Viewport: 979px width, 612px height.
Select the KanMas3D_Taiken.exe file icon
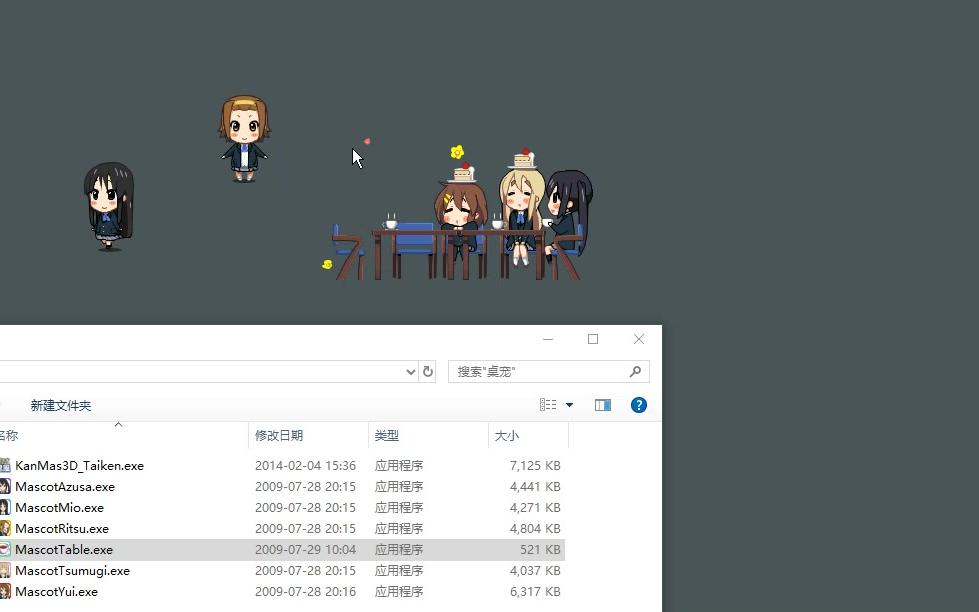[7, 465]
